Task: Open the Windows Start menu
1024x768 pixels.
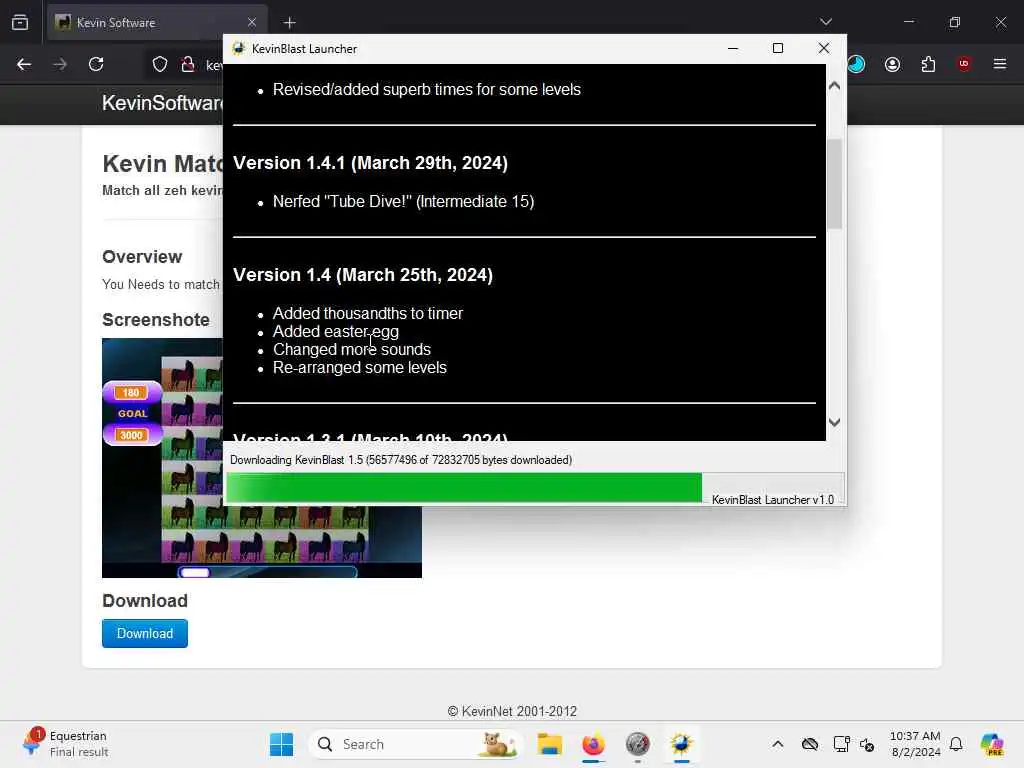Action: (281, 744)
